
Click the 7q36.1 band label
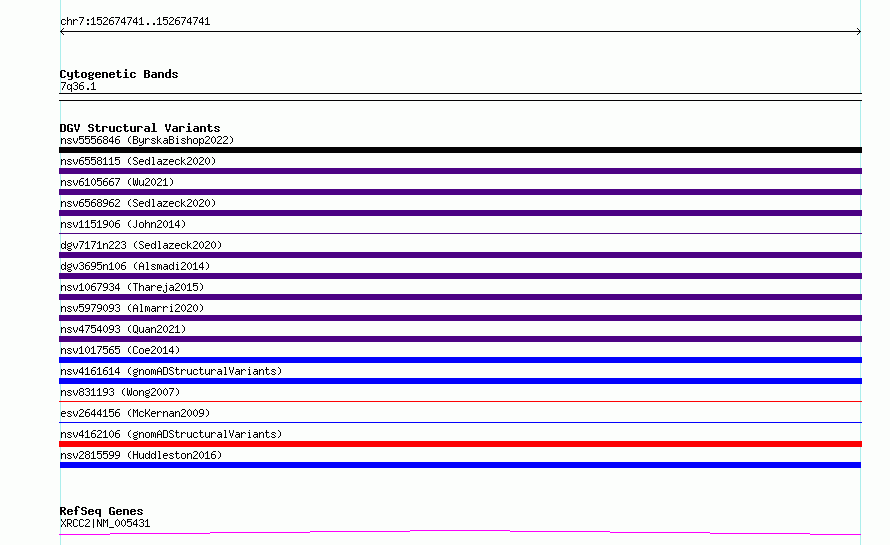[78, 86]
